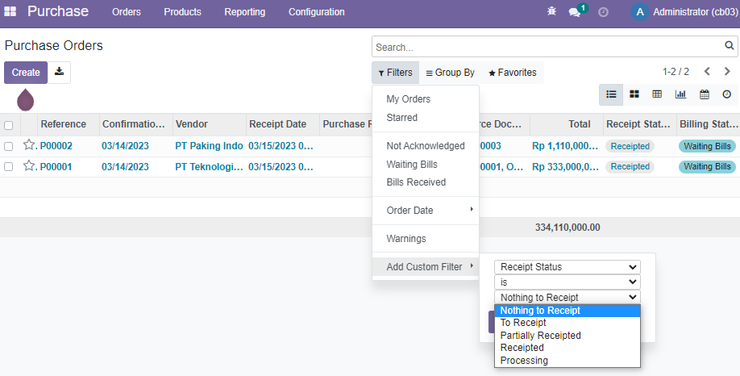Open the Reporting menu
Viewport: 740px width, 376px height.
(244, 12)
